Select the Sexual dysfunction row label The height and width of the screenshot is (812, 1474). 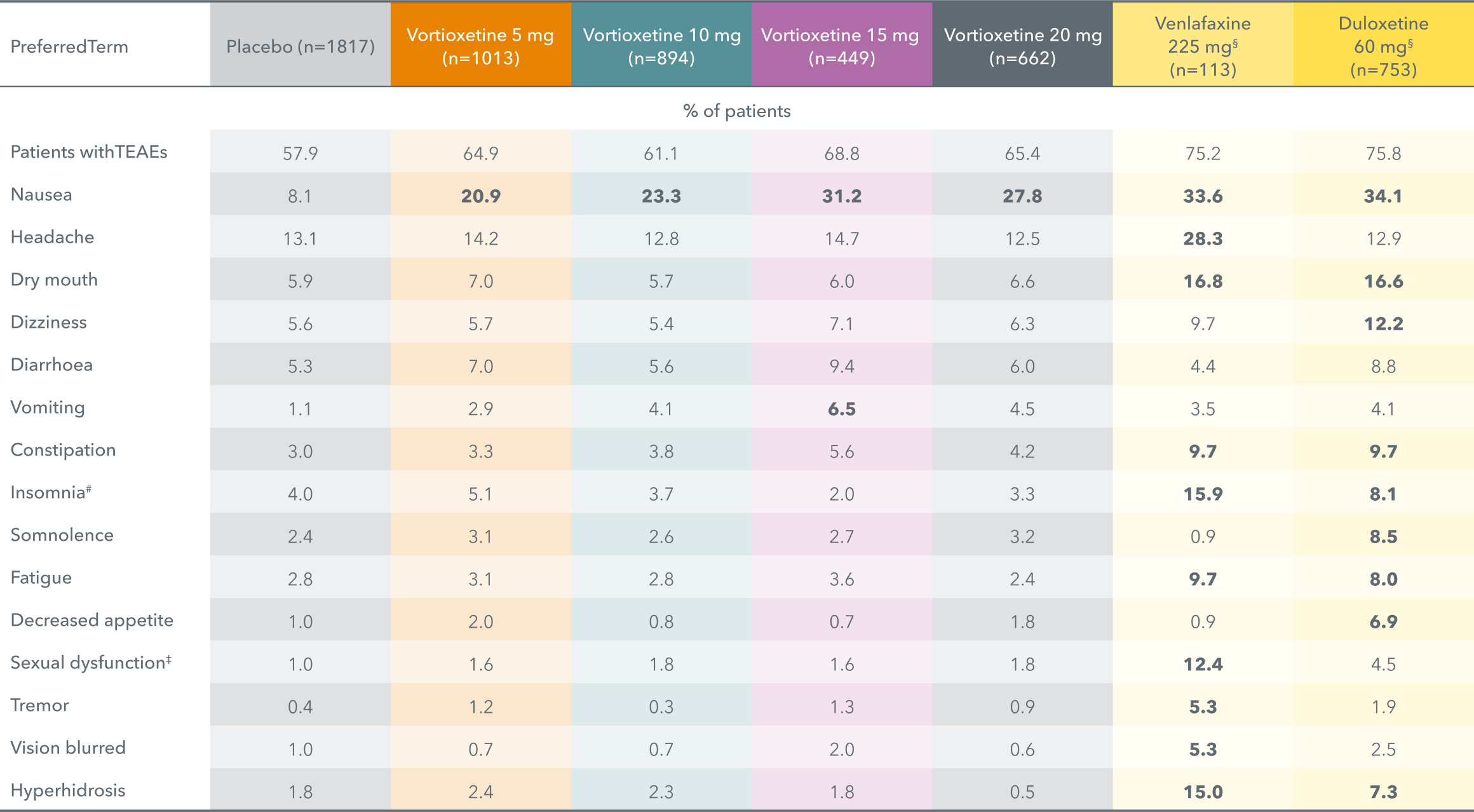91,663
